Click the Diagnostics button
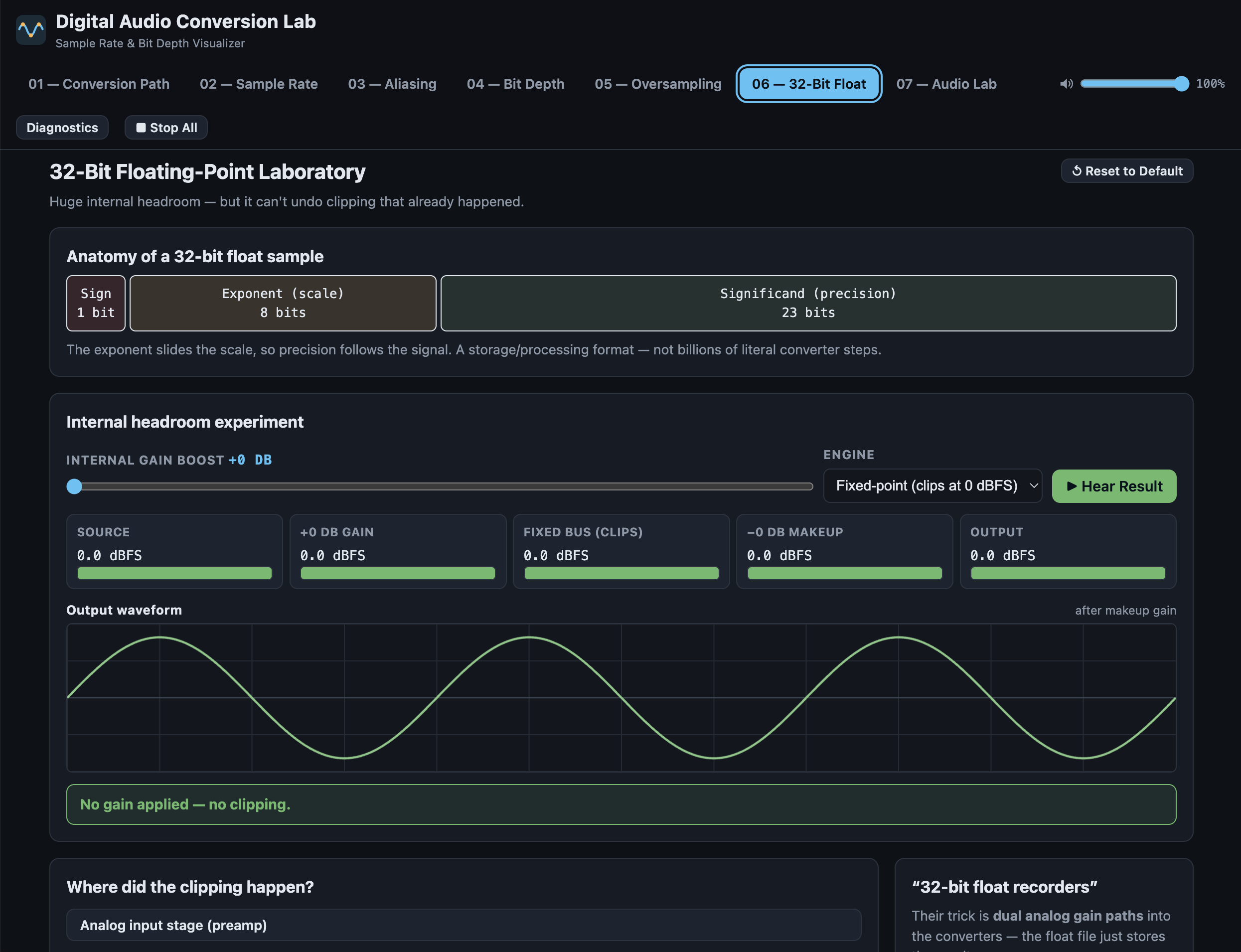This screenshot has height=952, width=1241. point(62,128)
